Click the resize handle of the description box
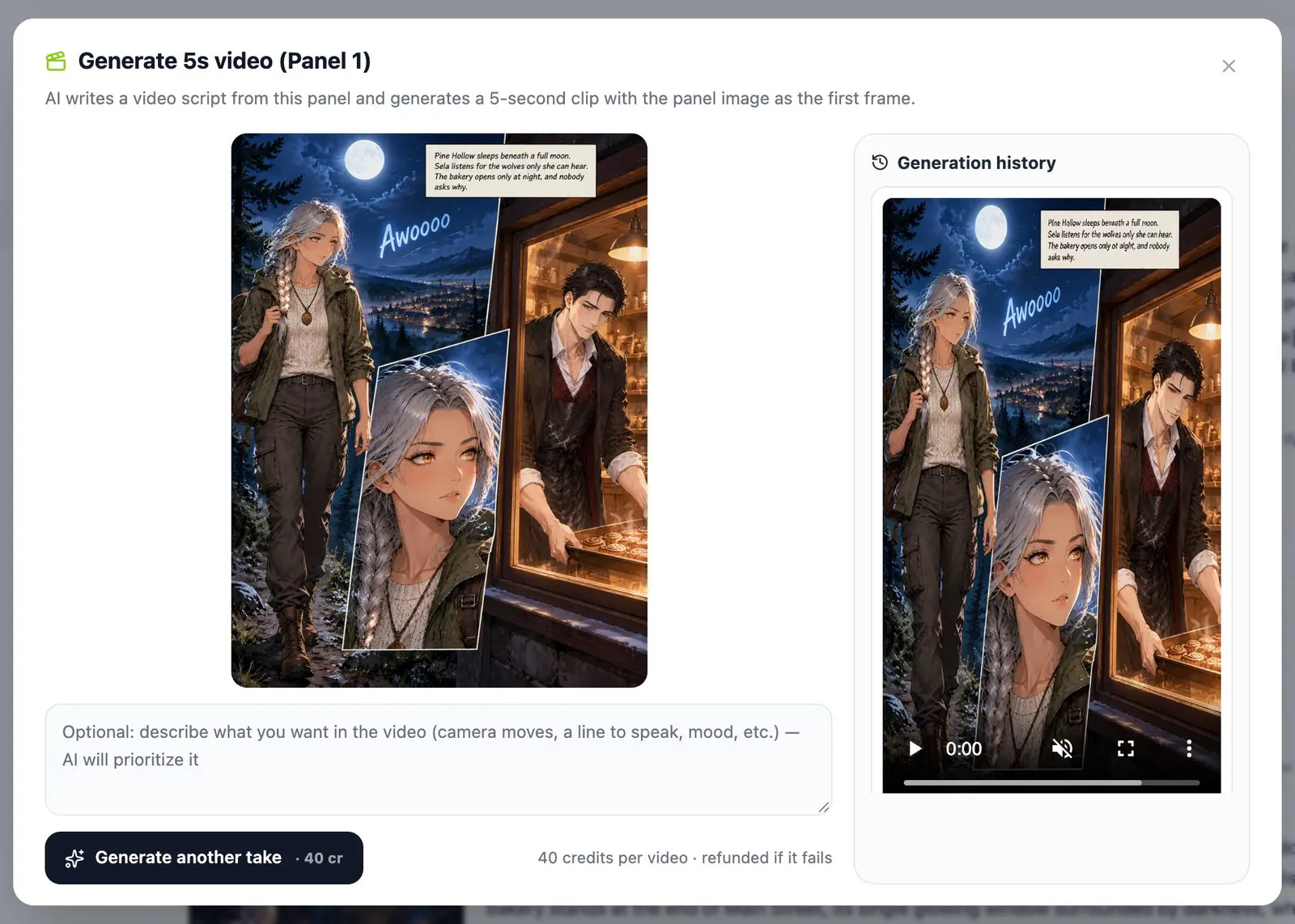1295x924 pixels. [x=824, y=807]
